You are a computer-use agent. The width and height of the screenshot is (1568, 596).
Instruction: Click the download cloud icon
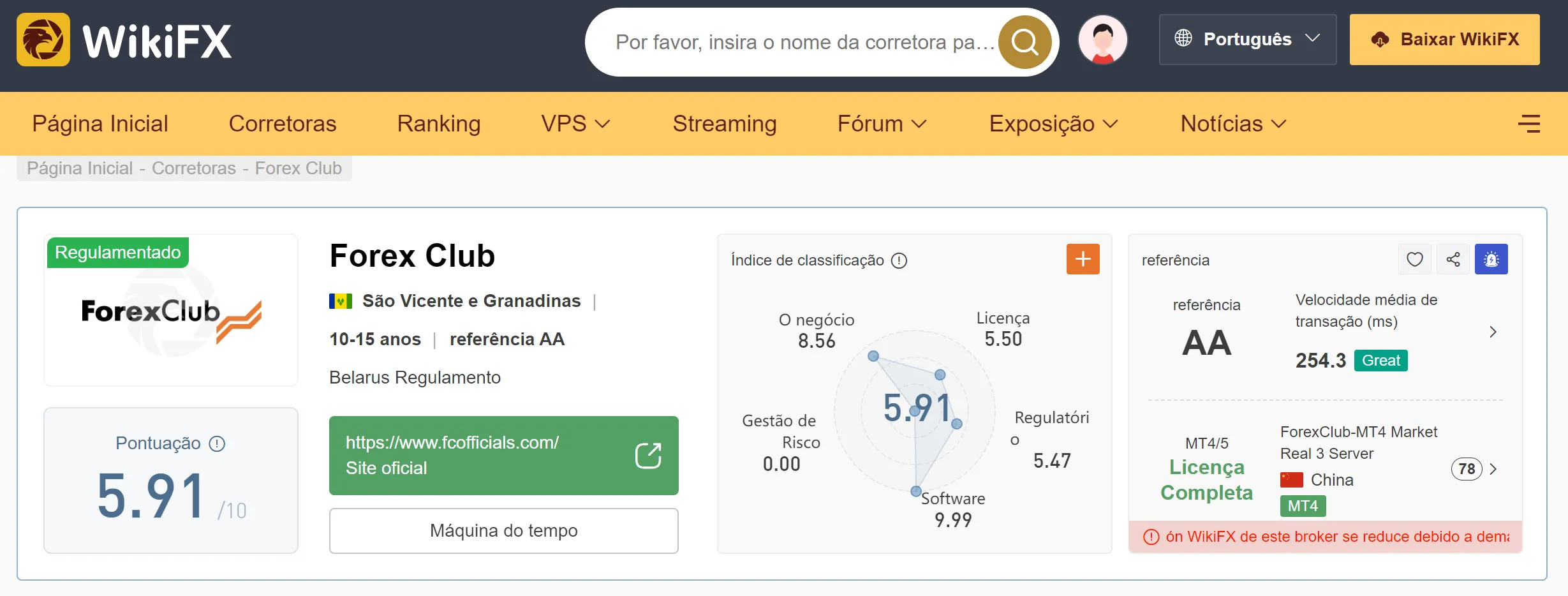click(1380, 40)
